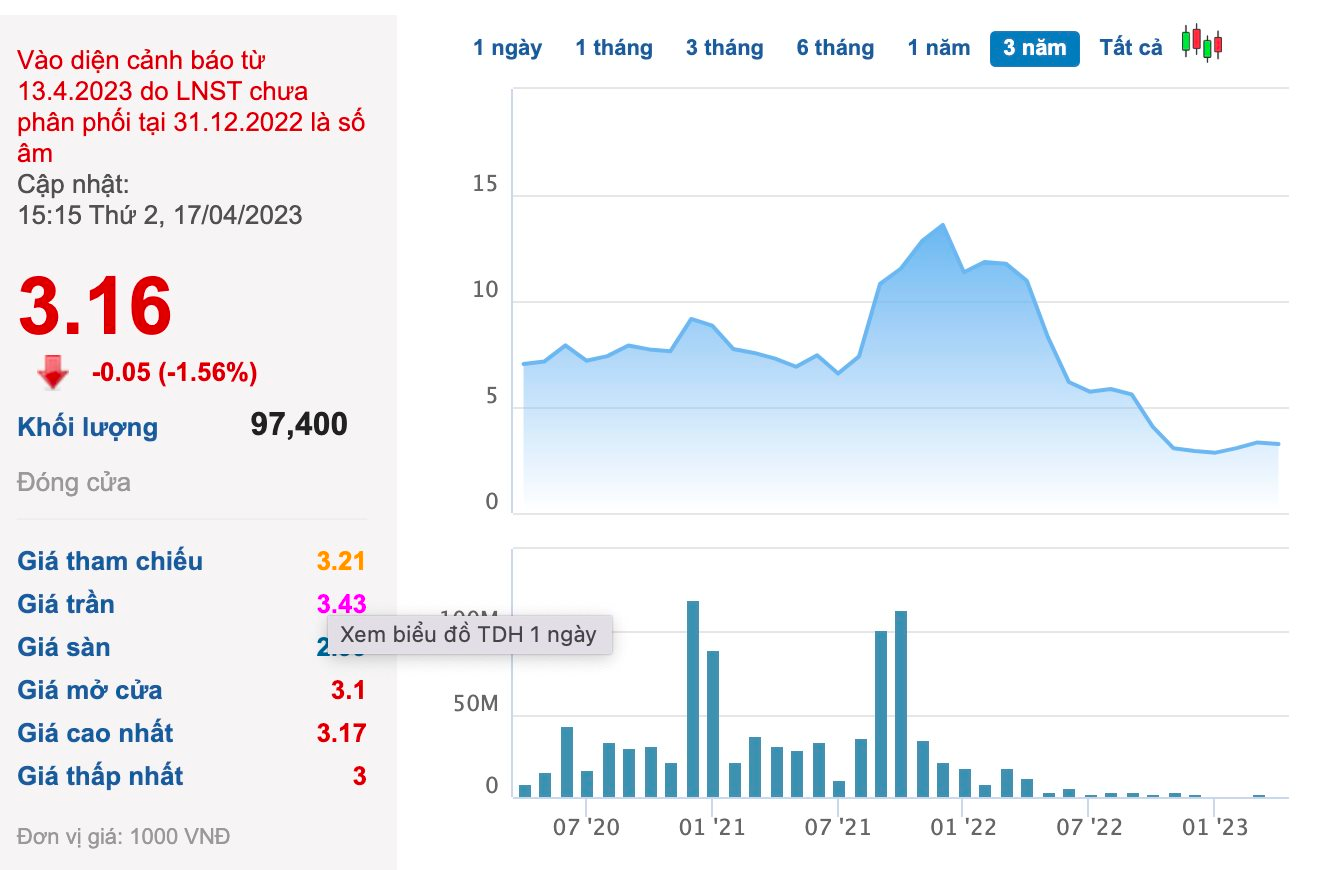Select the 1 ngày time range

[x=507, y=48]
